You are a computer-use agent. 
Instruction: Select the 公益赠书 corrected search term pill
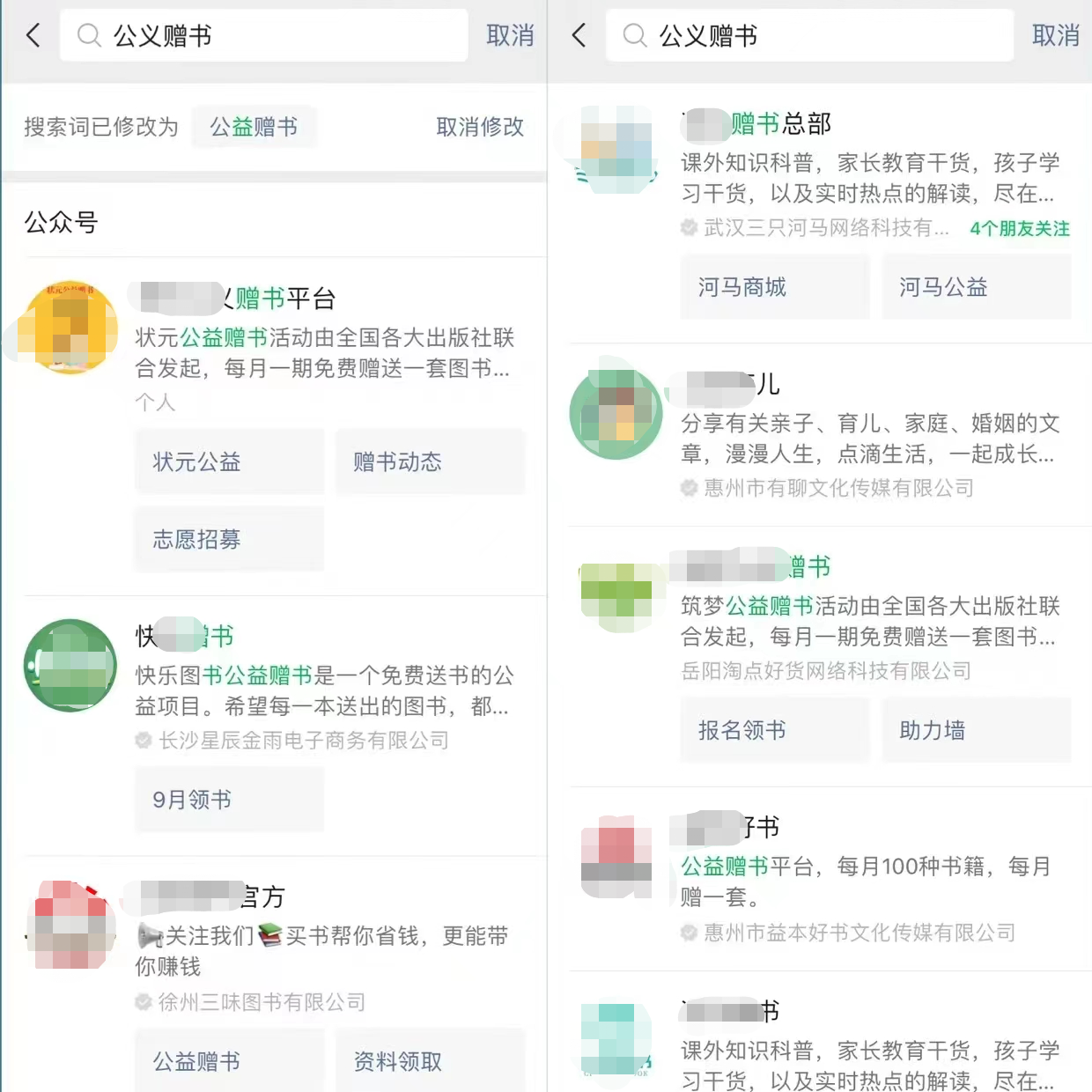[x=254, y=127]
